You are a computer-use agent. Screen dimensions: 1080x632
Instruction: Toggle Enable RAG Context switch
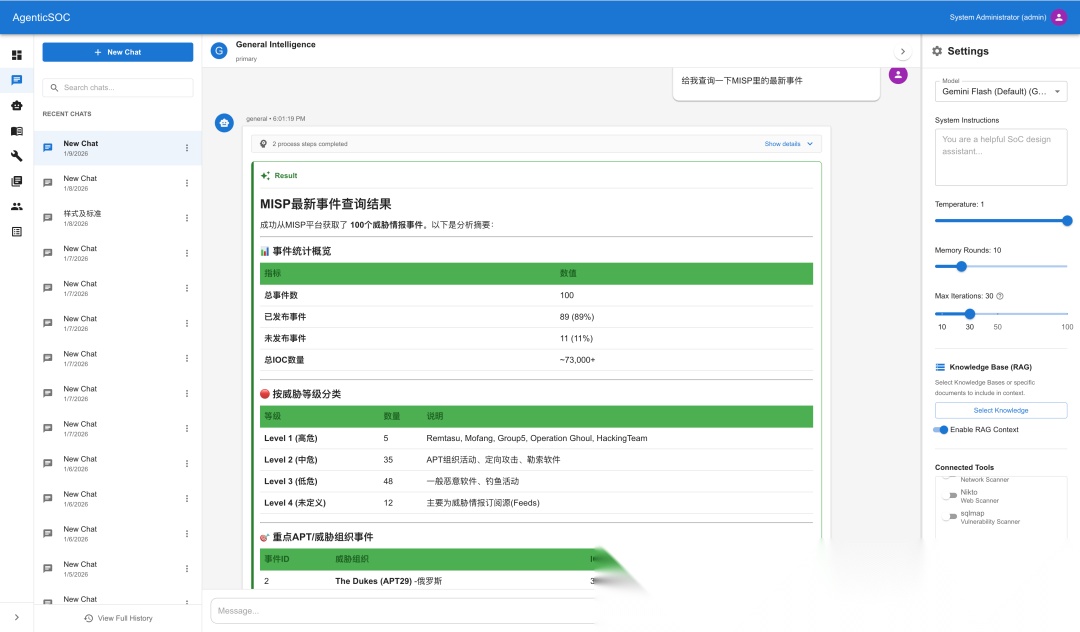(940, 430)
